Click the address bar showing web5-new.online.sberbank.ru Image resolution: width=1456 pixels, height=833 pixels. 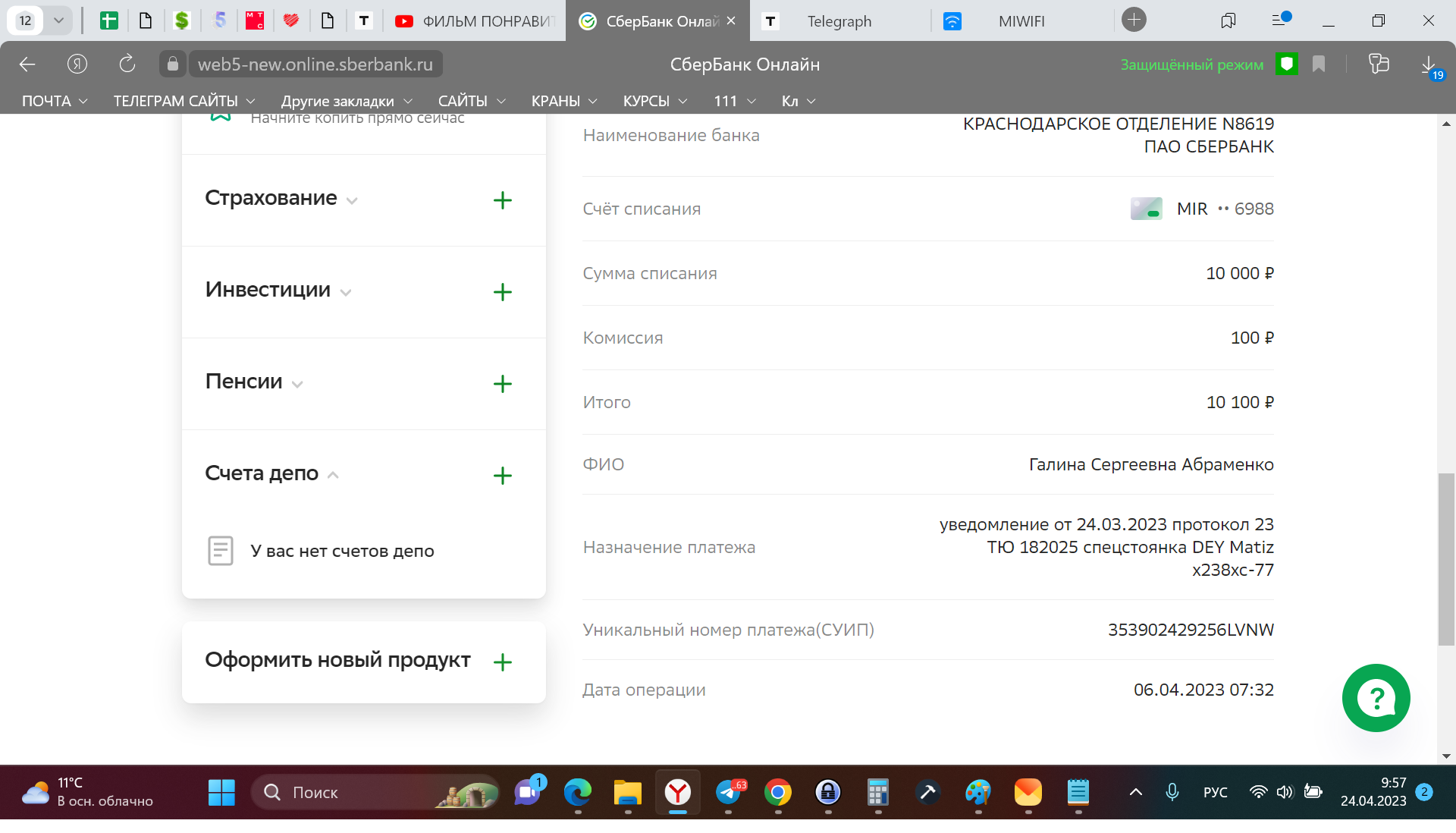[315, 64]
